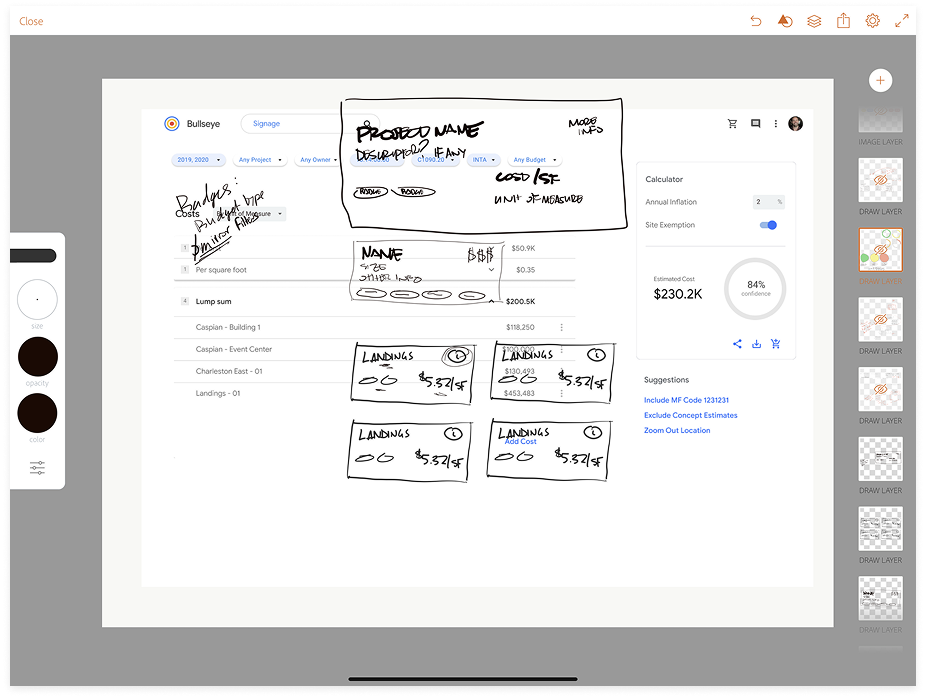Screen dimensions: 925x698
Task: Open the Any Owner filter dropdown
Action: pyautogui.click(x=318, y=160)
